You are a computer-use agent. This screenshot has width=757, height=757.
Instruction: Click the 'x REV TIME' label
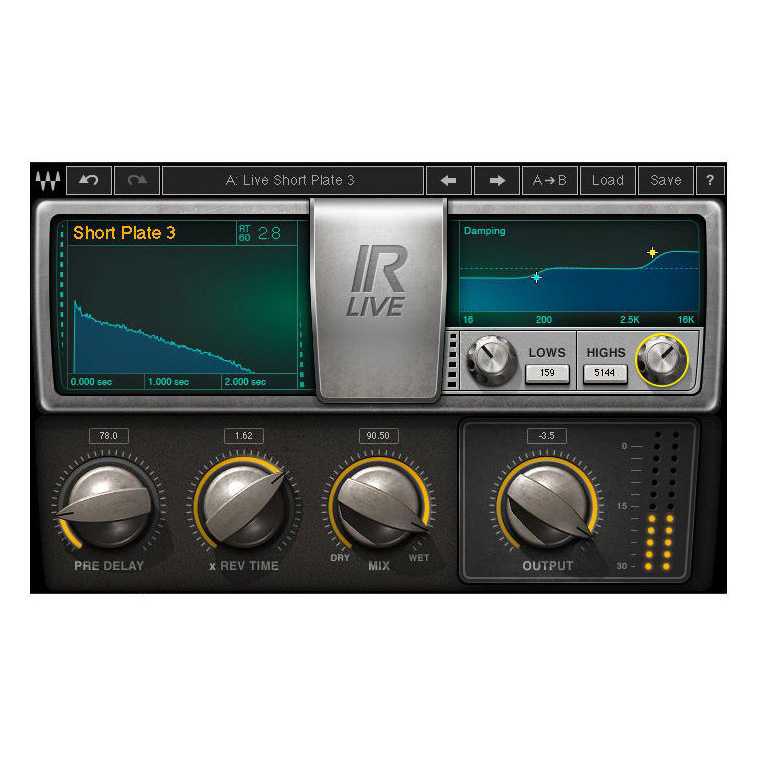point(244,566)
